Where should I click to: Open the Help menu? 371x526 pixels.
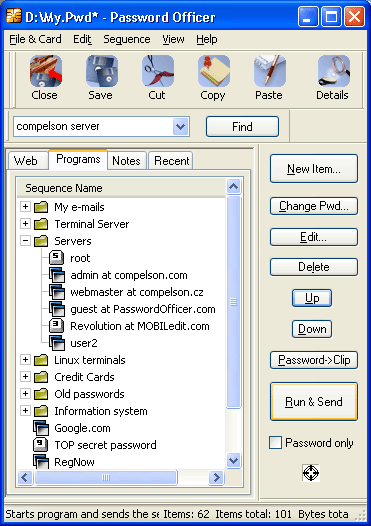(207, 39)
